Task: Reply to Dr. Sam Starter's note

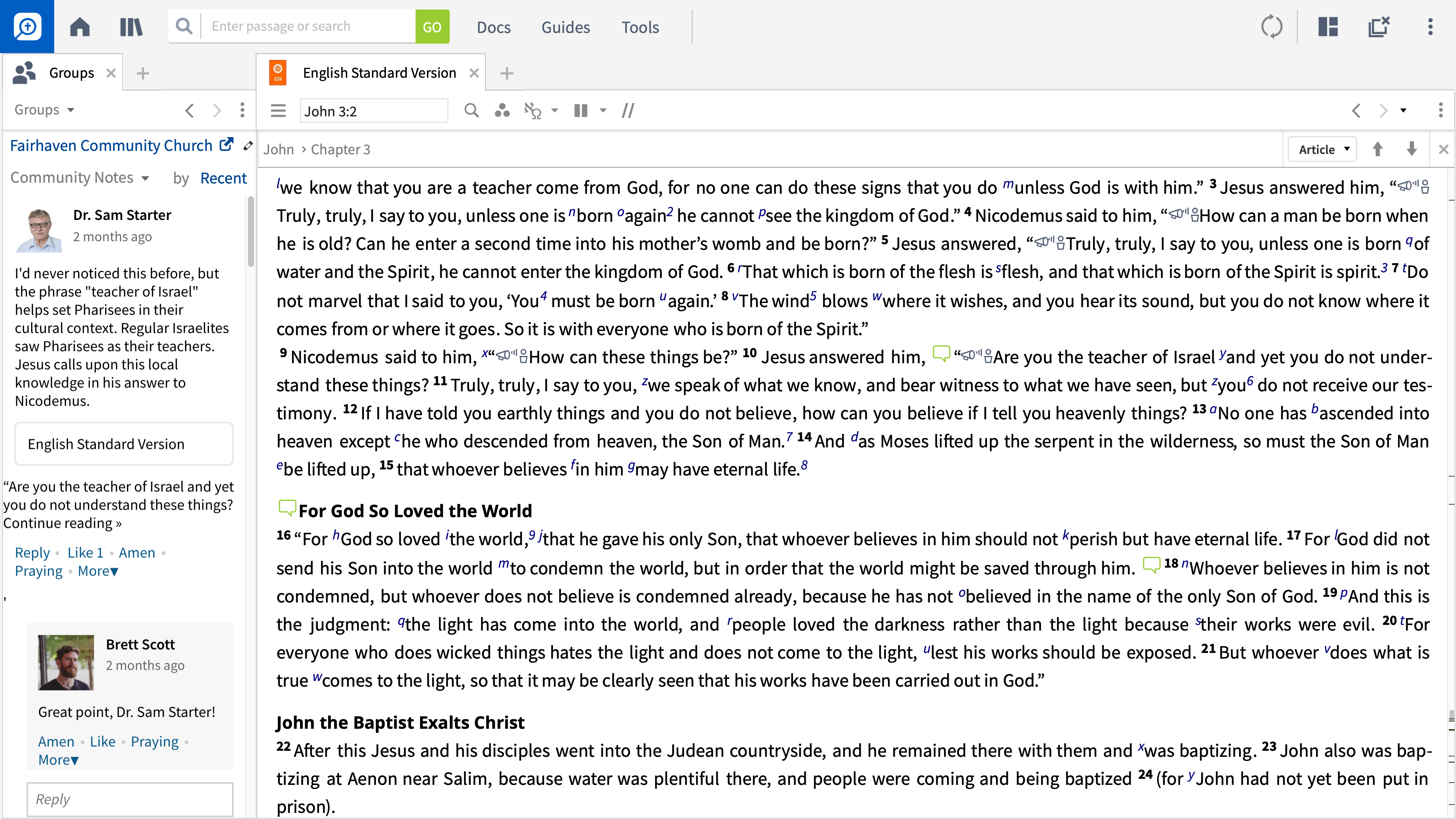Action: click(x=32, y=552)
